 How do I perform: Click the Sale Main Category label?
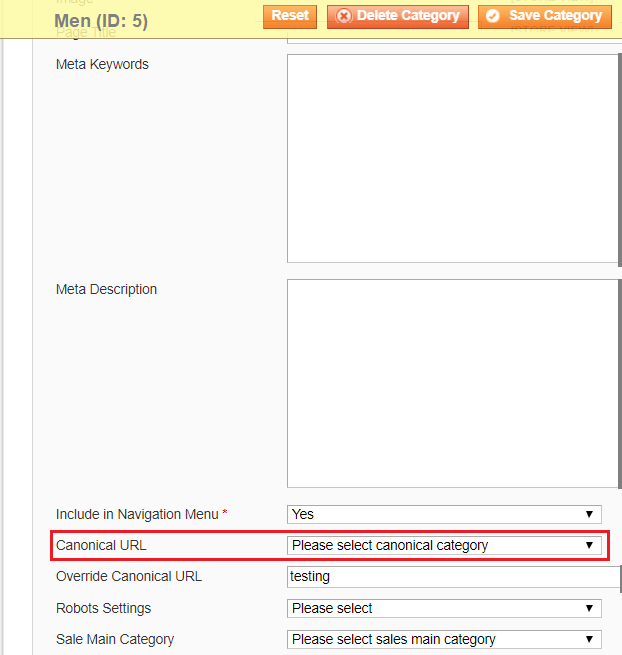[x=115, y=639]
